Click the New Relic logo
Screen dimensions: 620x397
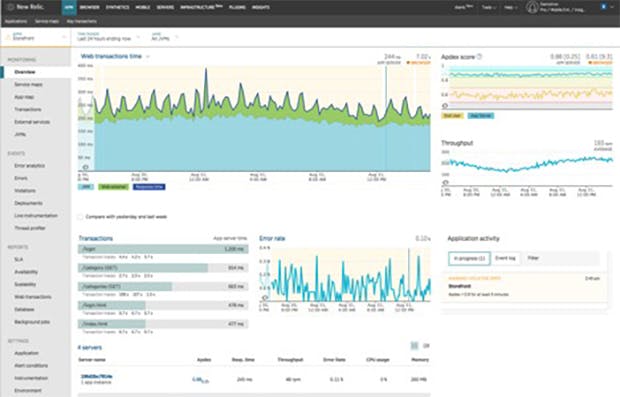[25, 7]
